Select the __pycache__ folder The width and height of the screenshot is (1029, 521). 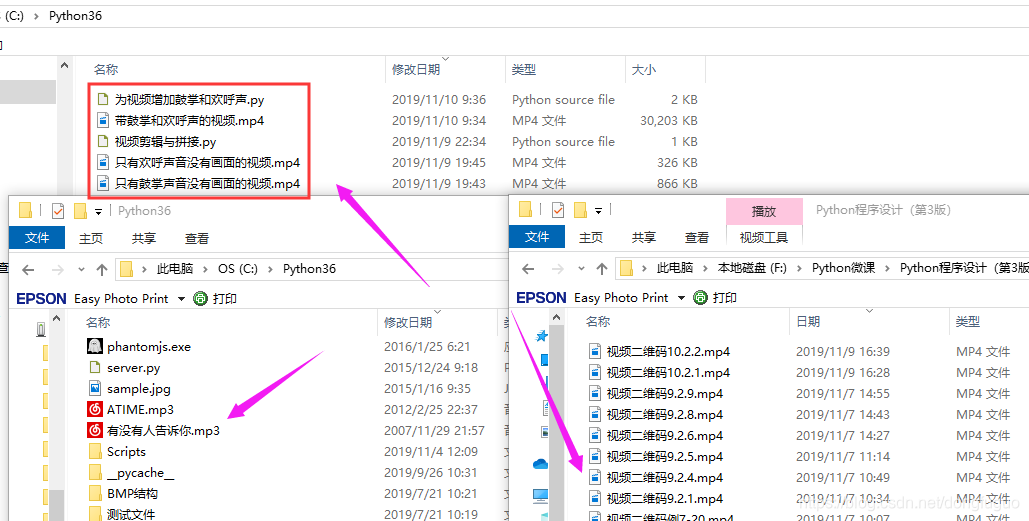pyautogui.click(x=140, y=472)
